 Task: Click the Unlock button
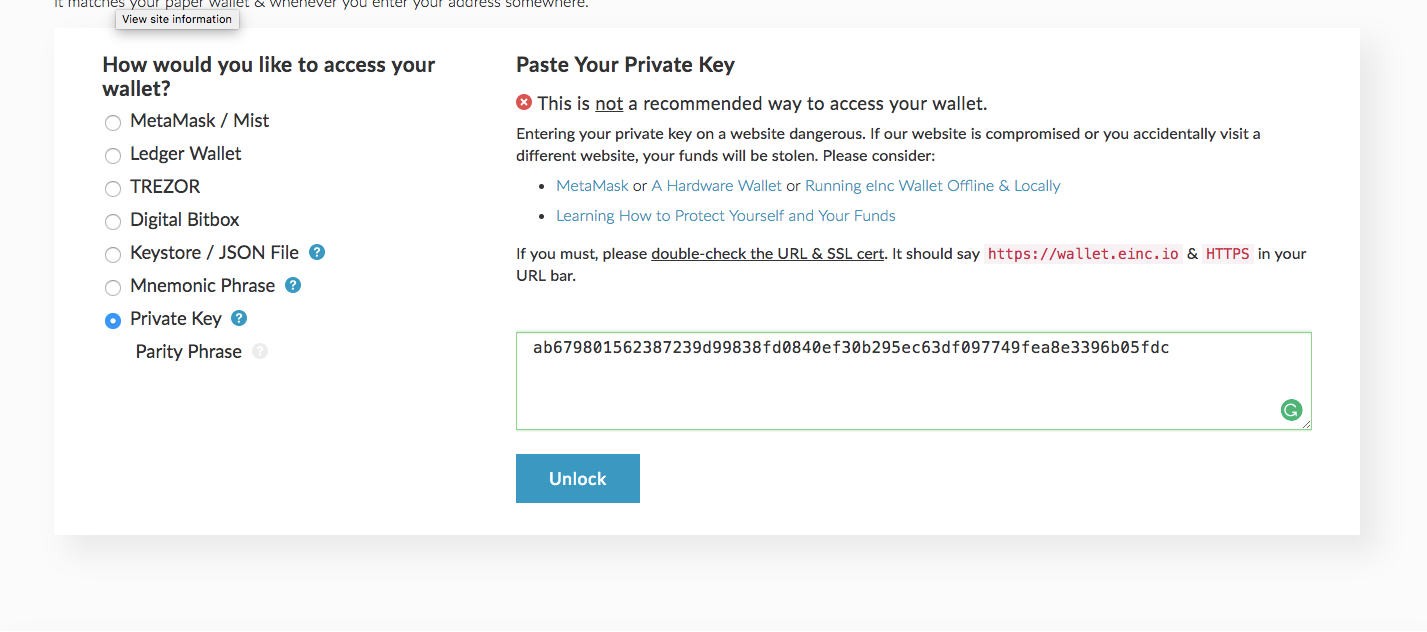[578, 478]
